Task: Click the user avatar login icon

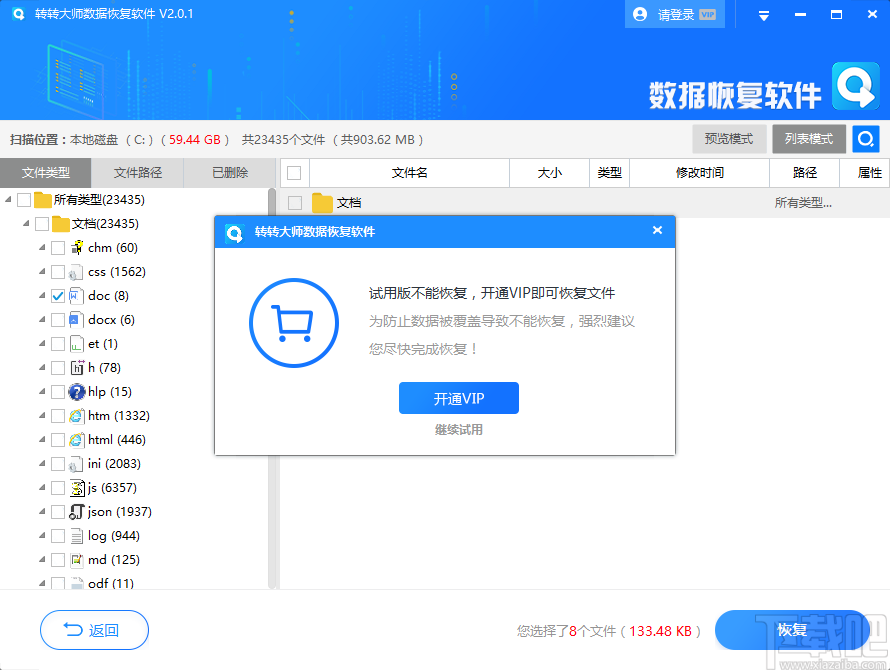Action: 640,14
